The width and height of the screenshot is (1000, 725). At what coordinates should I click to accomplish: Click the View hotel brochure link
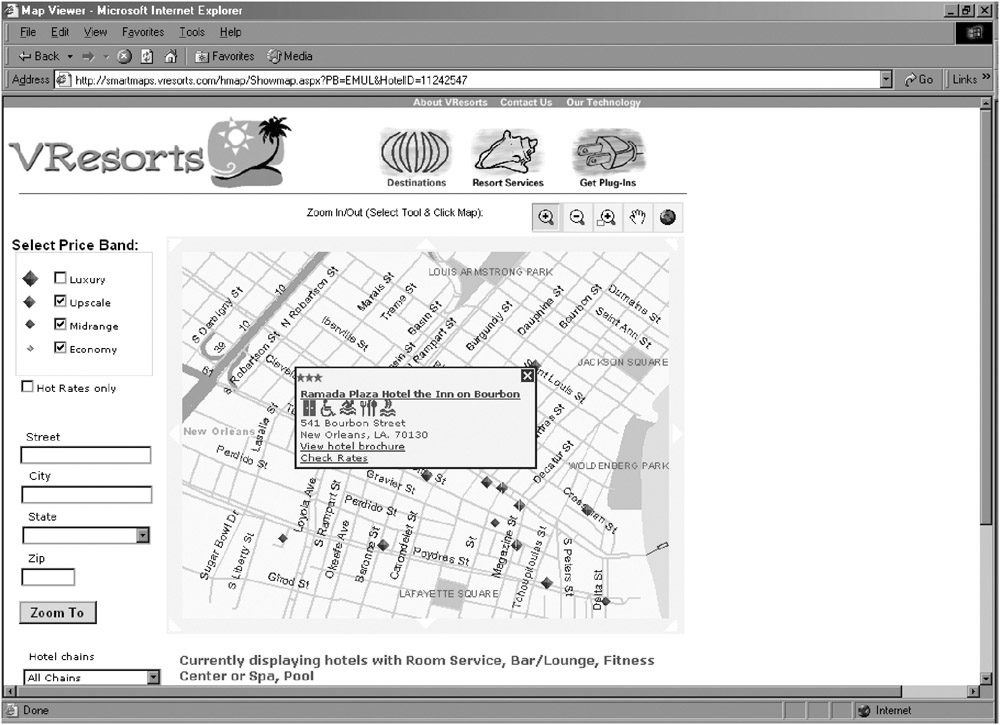(353, 446)
